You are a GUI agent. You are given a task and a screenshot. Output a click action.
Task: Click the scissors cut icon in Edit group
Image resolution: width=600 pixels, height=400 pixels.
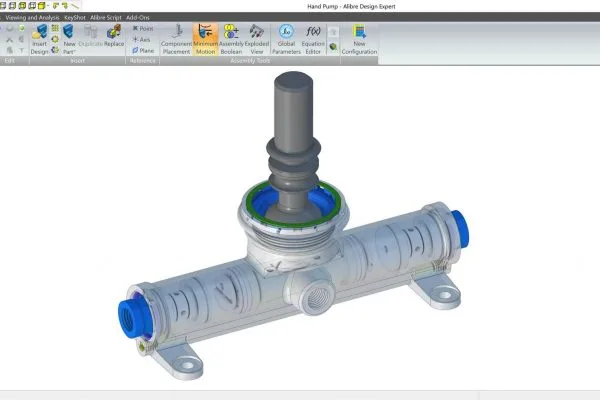click(10, 39)
